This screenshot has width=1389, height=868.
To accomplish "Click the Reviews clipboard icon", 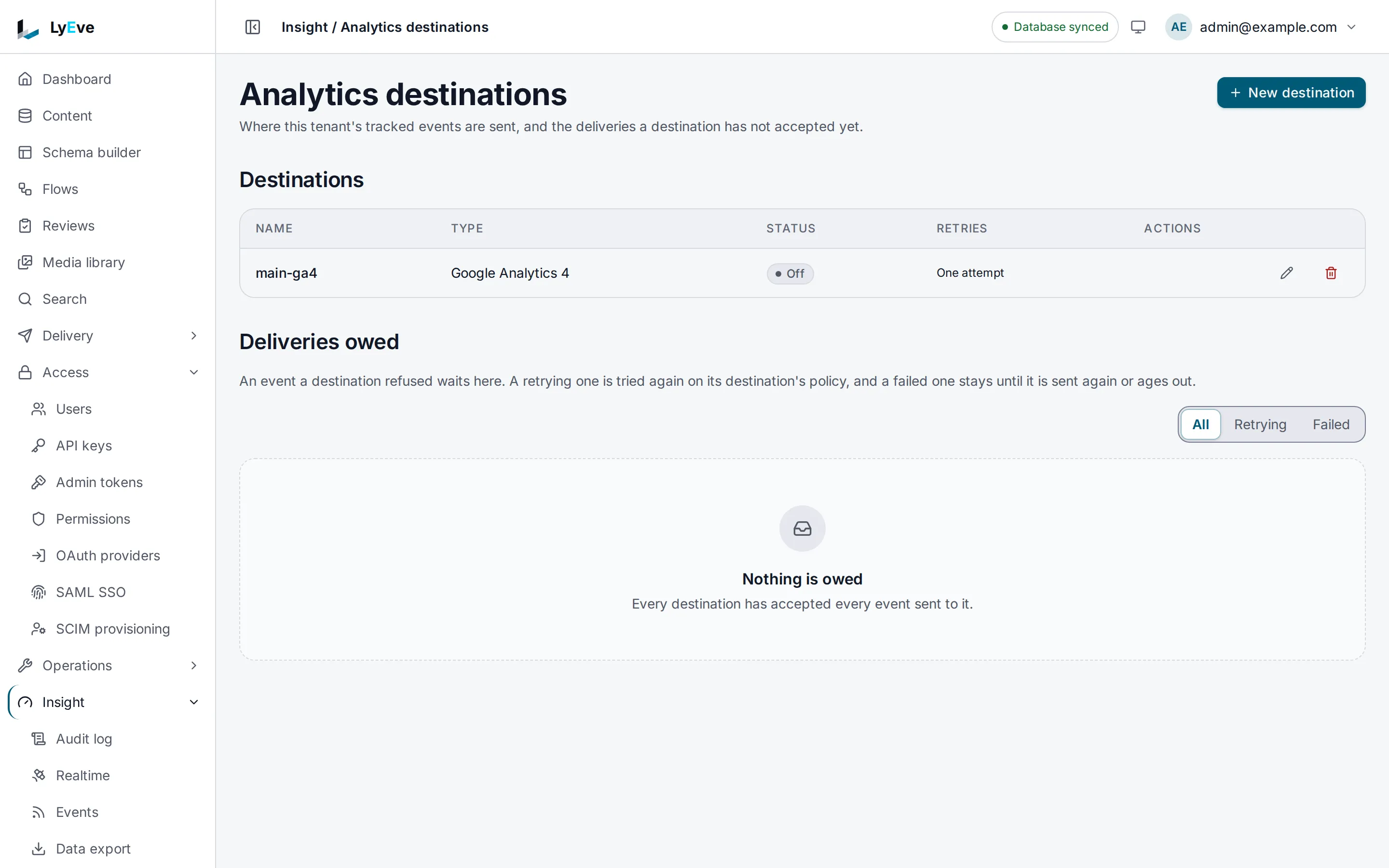I will pyautogui.click(x=25, y=226).
